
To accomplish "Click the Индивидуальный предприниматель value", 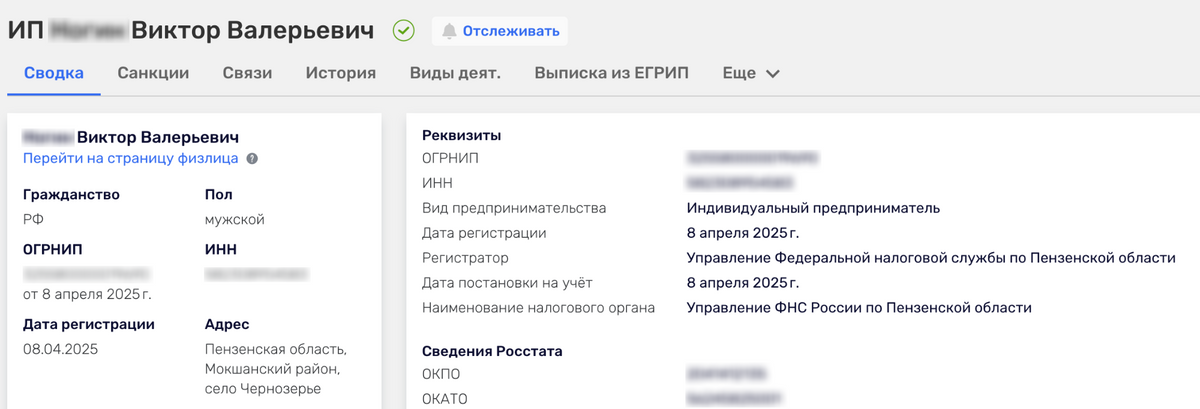I will pyautogui.click(x=814, y=208).
